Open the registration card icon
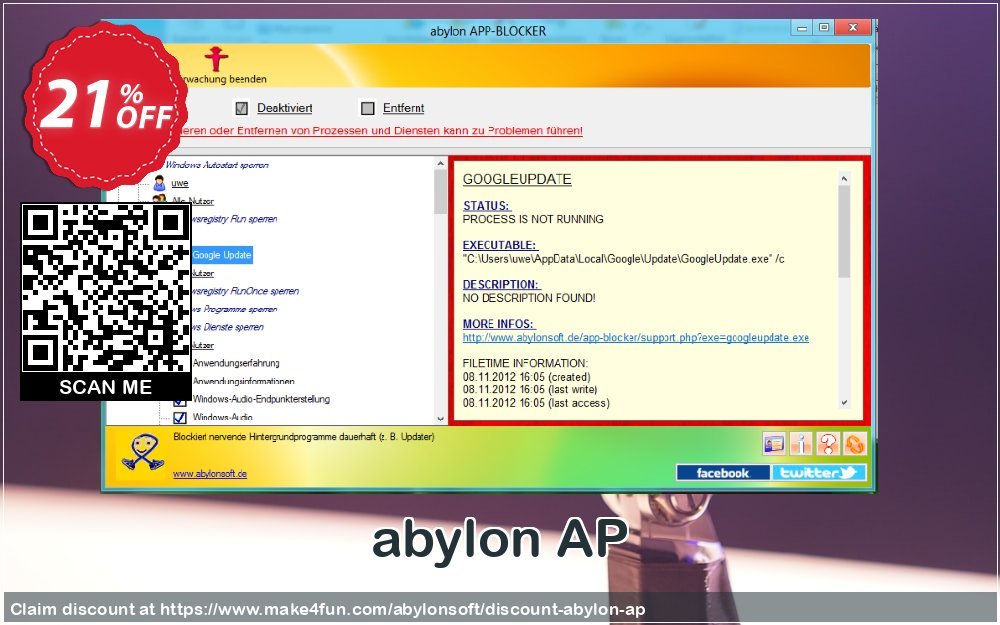This screenshot has width=1000, height=625. click(774, 443)
